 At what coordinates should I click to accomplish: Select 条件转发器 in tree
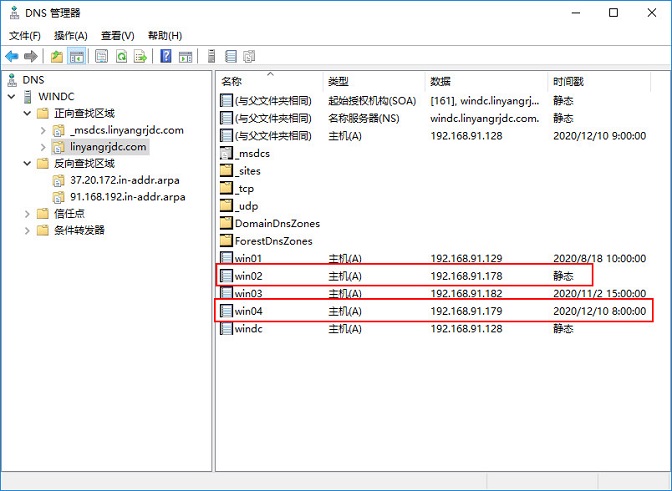tap(79, 230)
